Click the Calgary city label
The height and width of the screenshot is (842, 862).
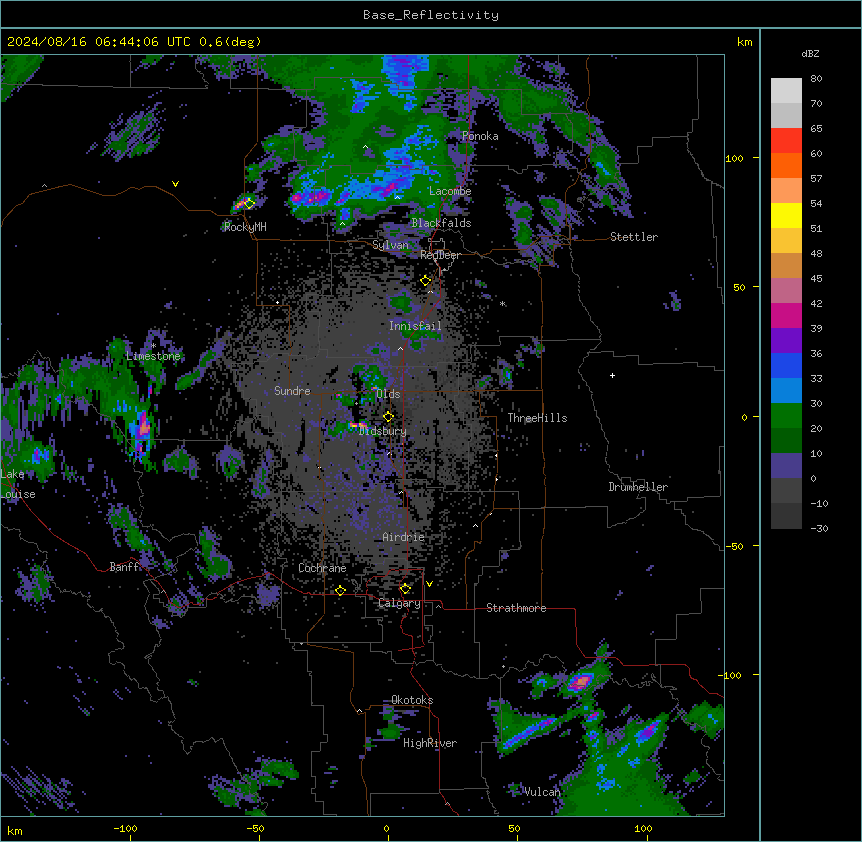[400, 603]
